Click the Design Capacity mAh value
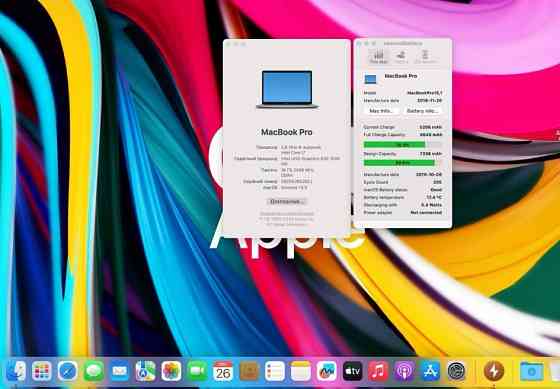 click(431, 154)
